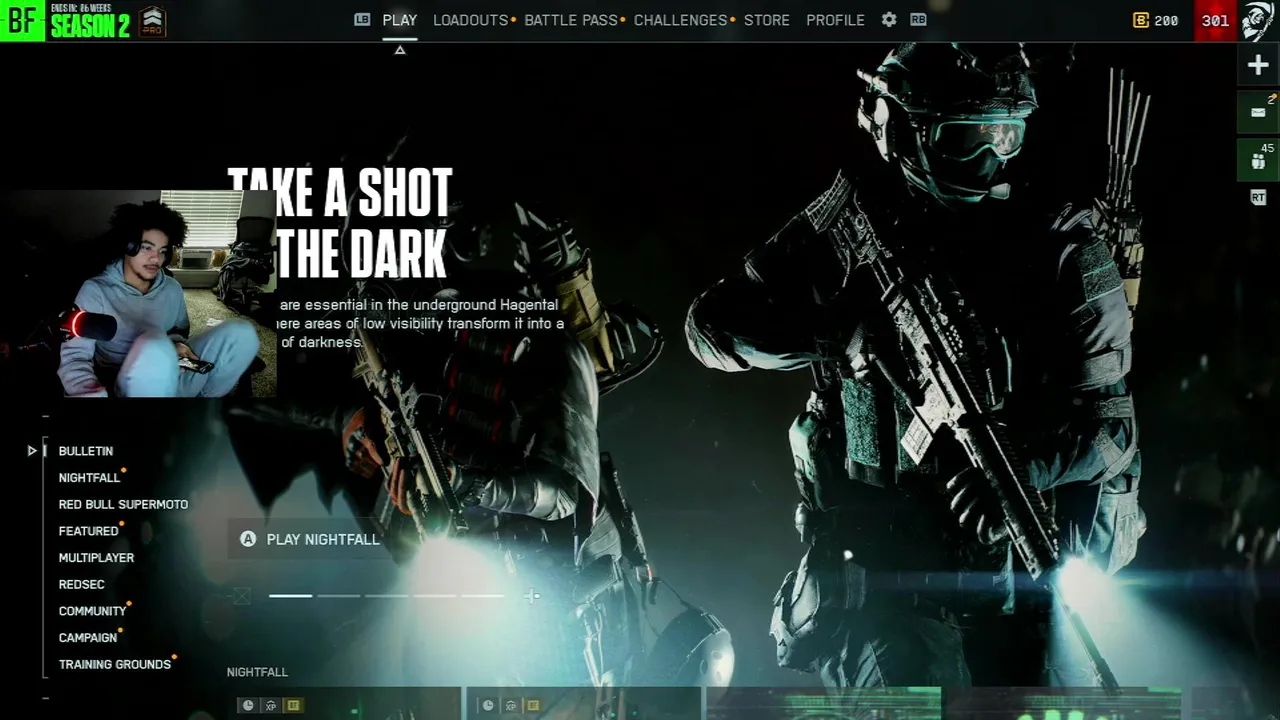Select the PLAY tab

pos(400,20)
